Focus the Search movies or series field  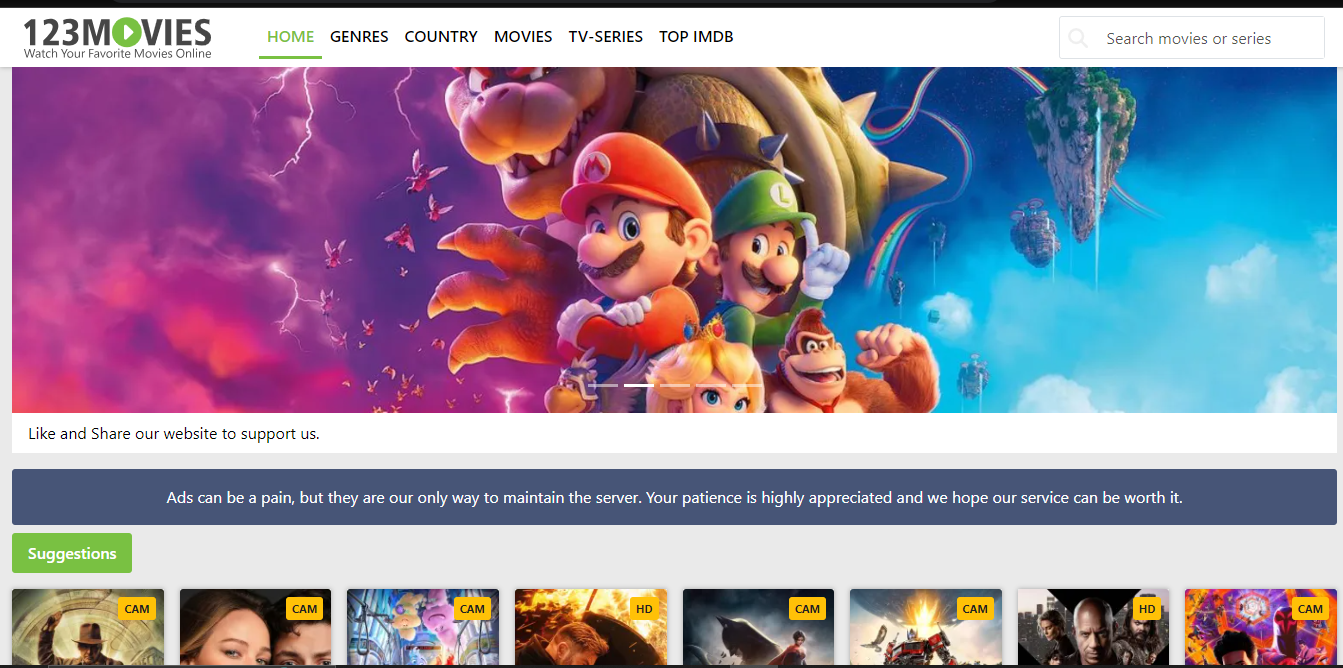pyautogui.click(x=1192, y=38)
